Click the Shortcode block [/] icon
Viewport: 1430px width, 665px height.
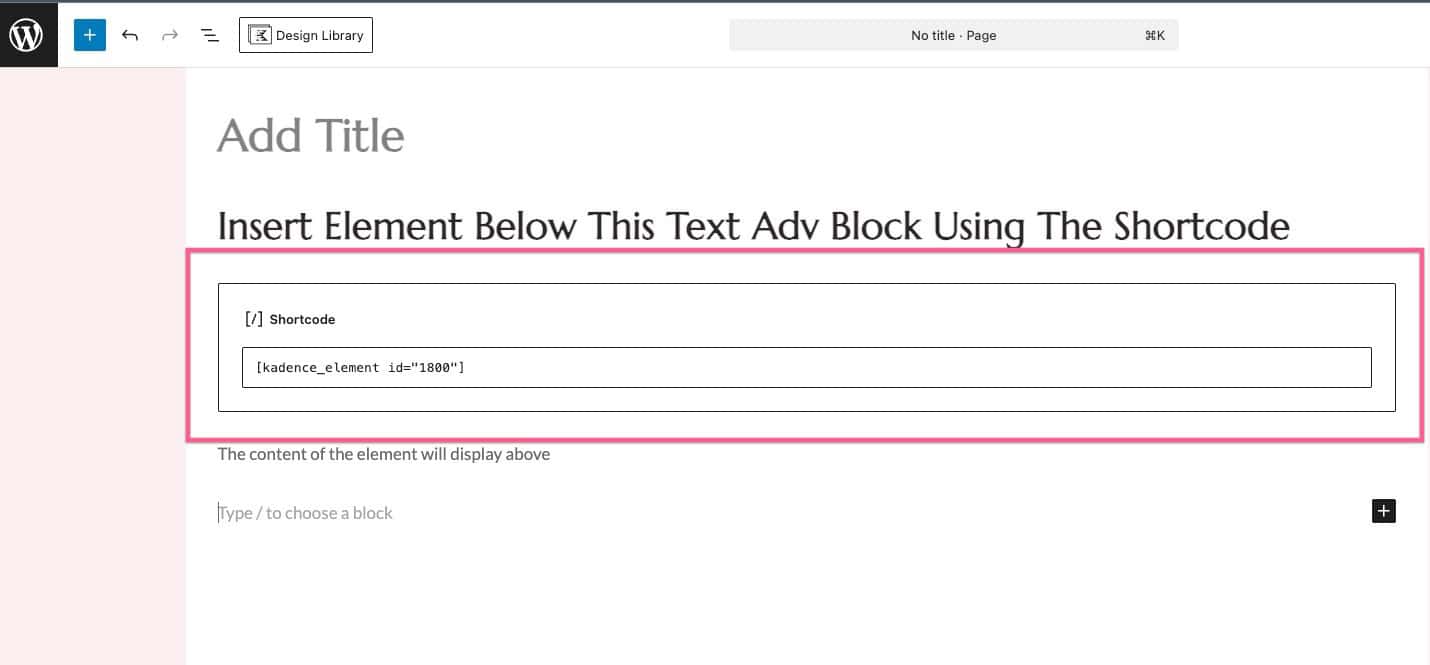tap(252, 319)
